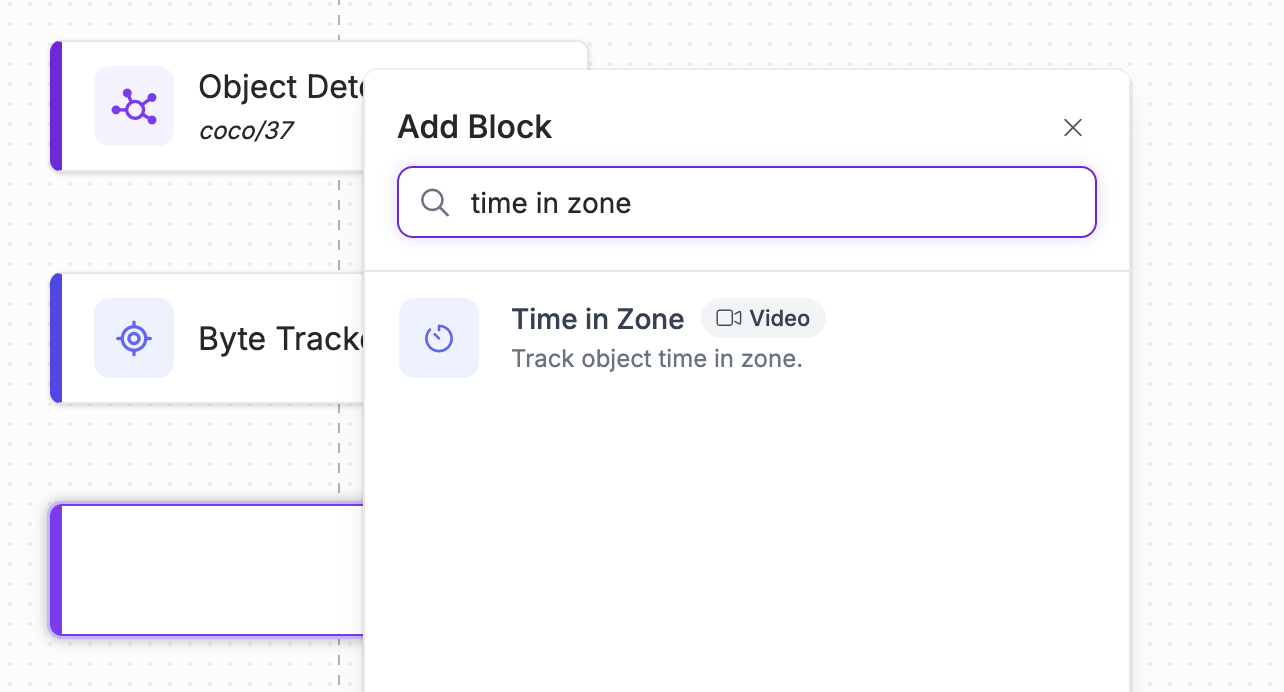Select the Object Detection block title
The image size is (1284, 692).
click(280, 88)
